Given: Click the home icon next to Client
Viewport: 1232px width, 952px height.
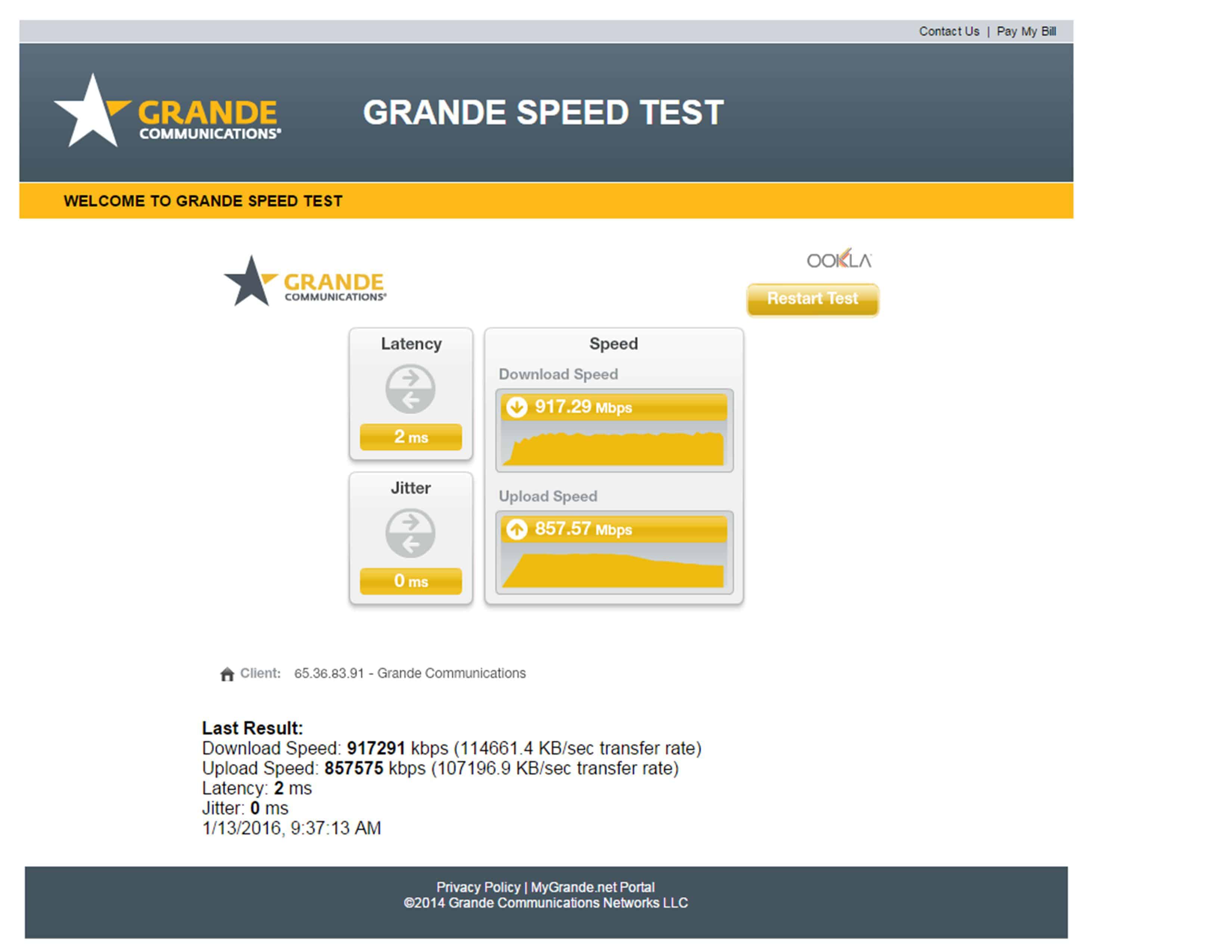Looking at the screenshot, I should point(227,674).
